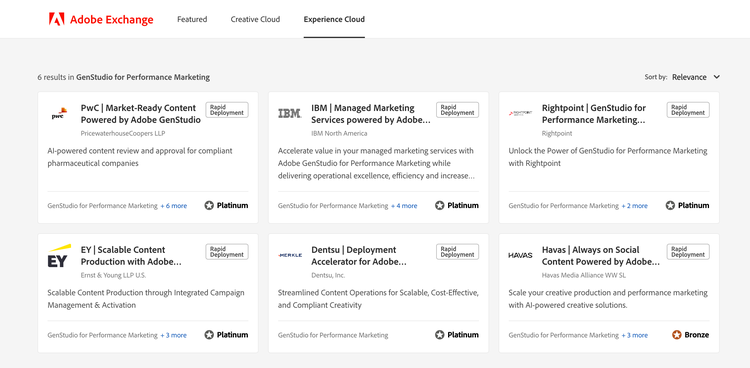
Task: Expand +2 more on Rightpoint card
Action: pyautogui.click(x=635, y=206)
